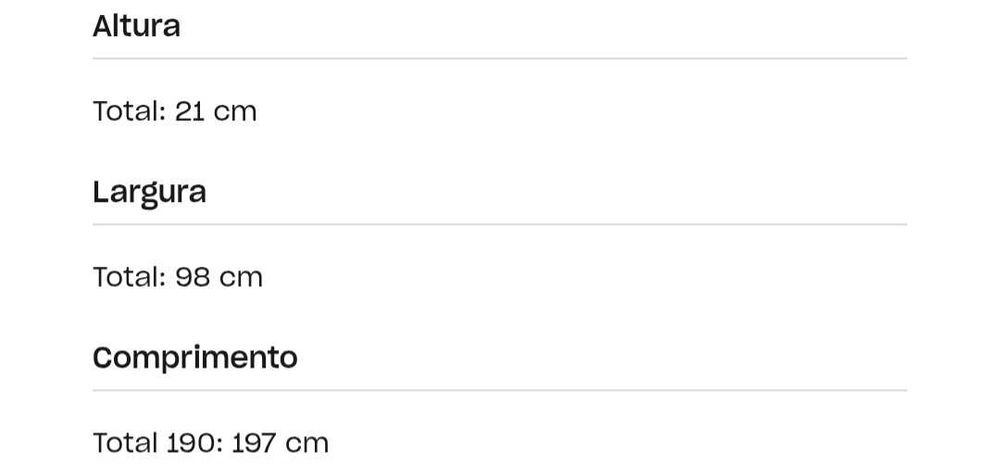Click the divider line below Altura
Image resolution: width=1000 pixels, height=466 pixels.
[500, 58]
